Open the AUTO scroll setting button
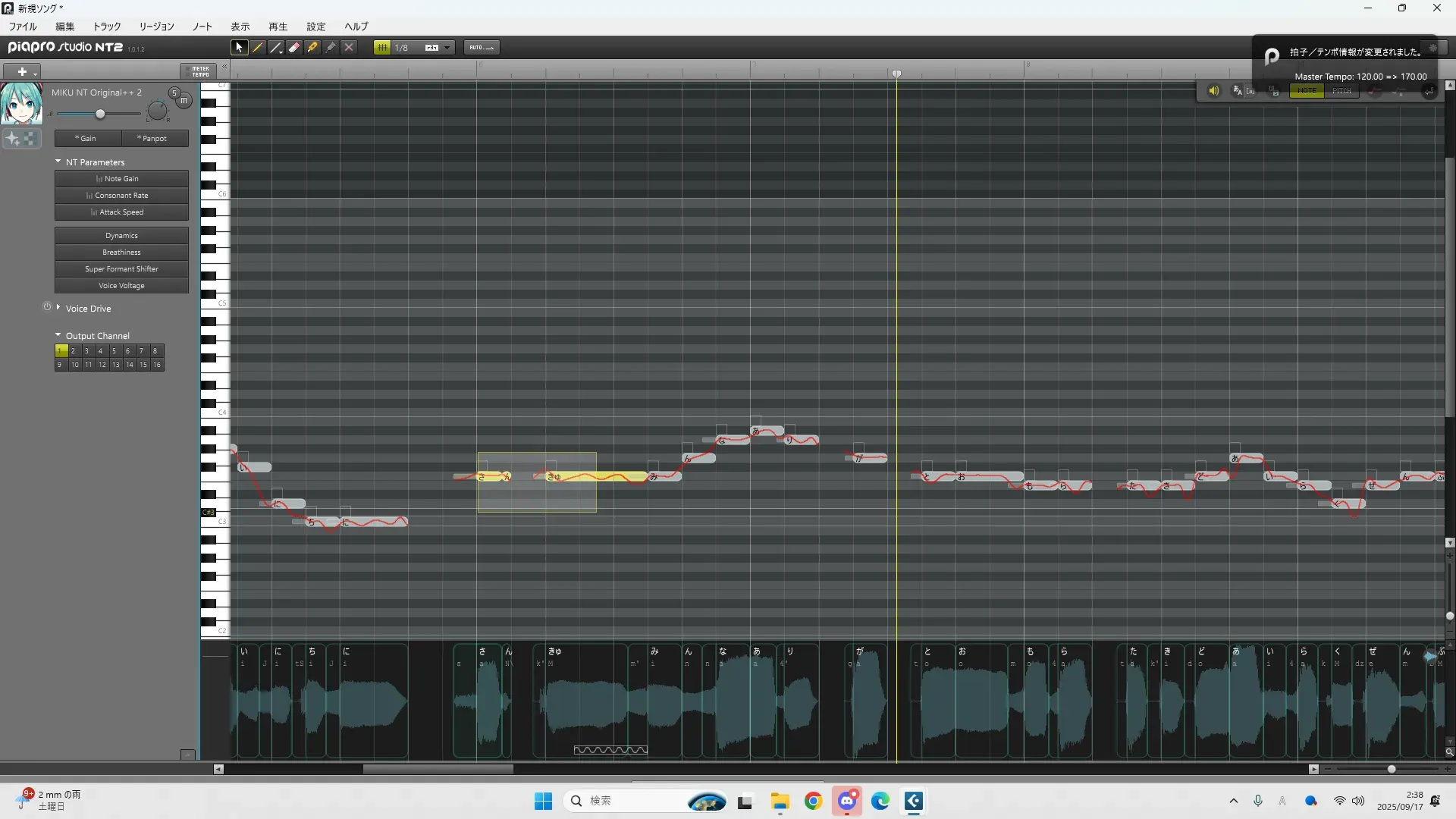 pos(481,47)
